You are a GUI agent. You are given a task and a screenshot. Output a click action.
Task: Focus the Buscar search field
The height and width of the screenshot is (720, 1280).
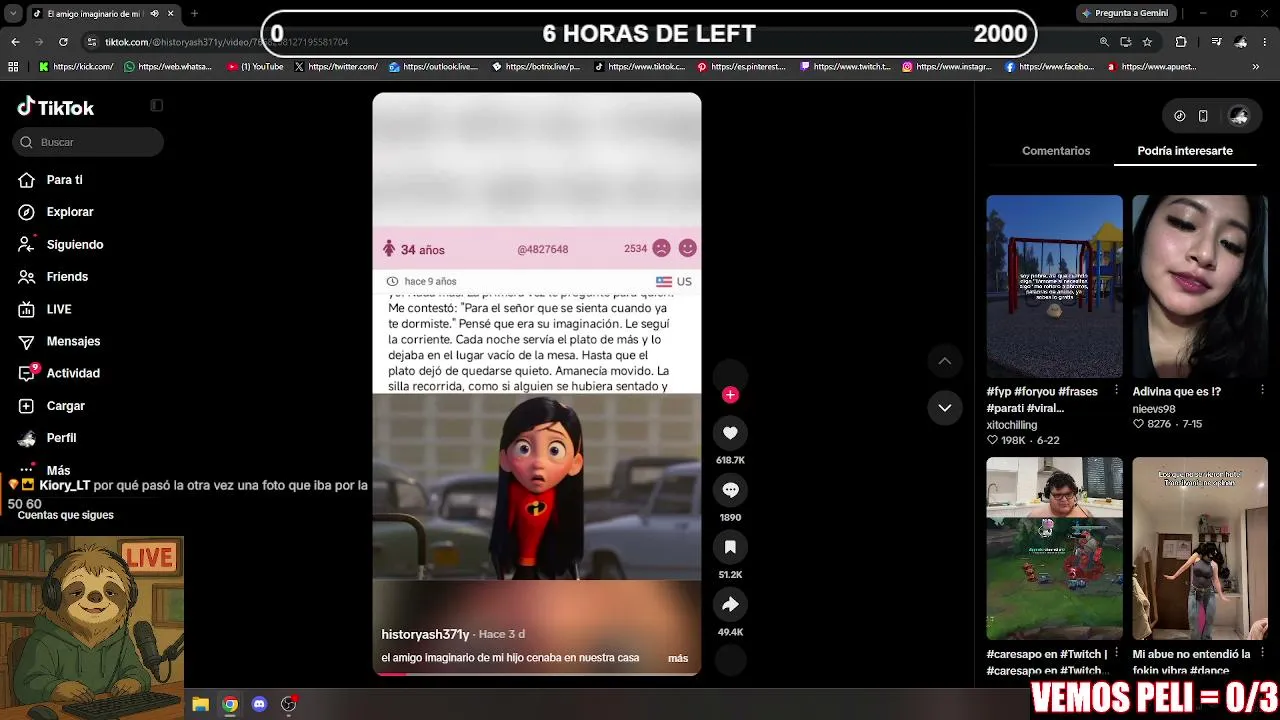88,142
